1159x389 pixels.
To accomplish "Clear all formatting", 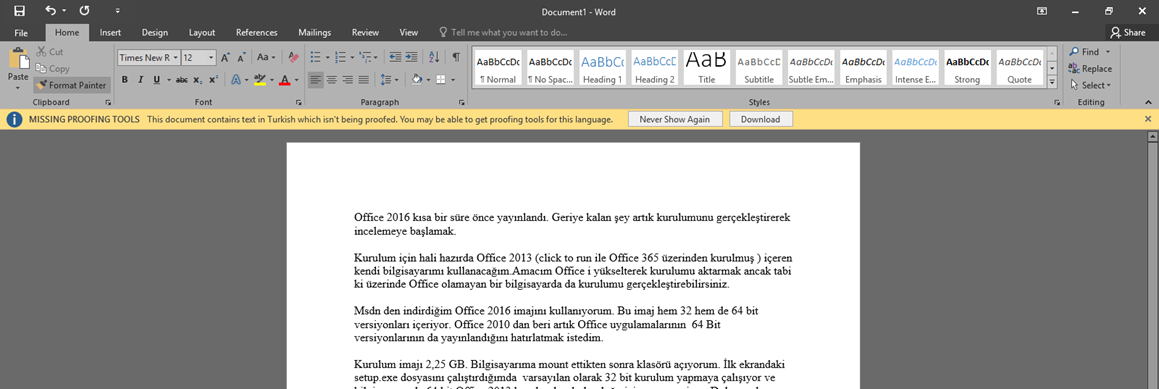I will 293,57.
